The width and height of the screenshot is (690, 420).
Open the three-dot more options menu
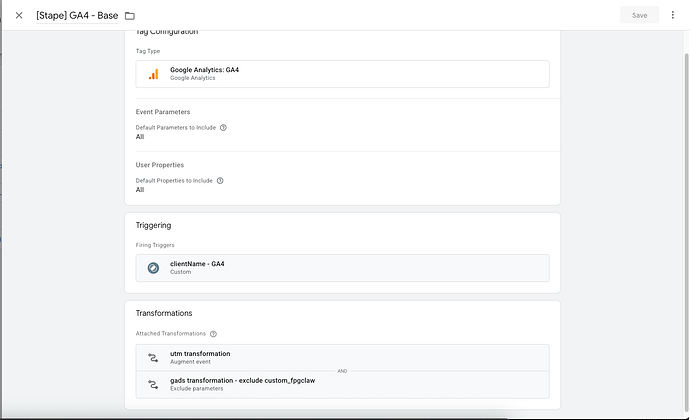(x=672, y=15)
